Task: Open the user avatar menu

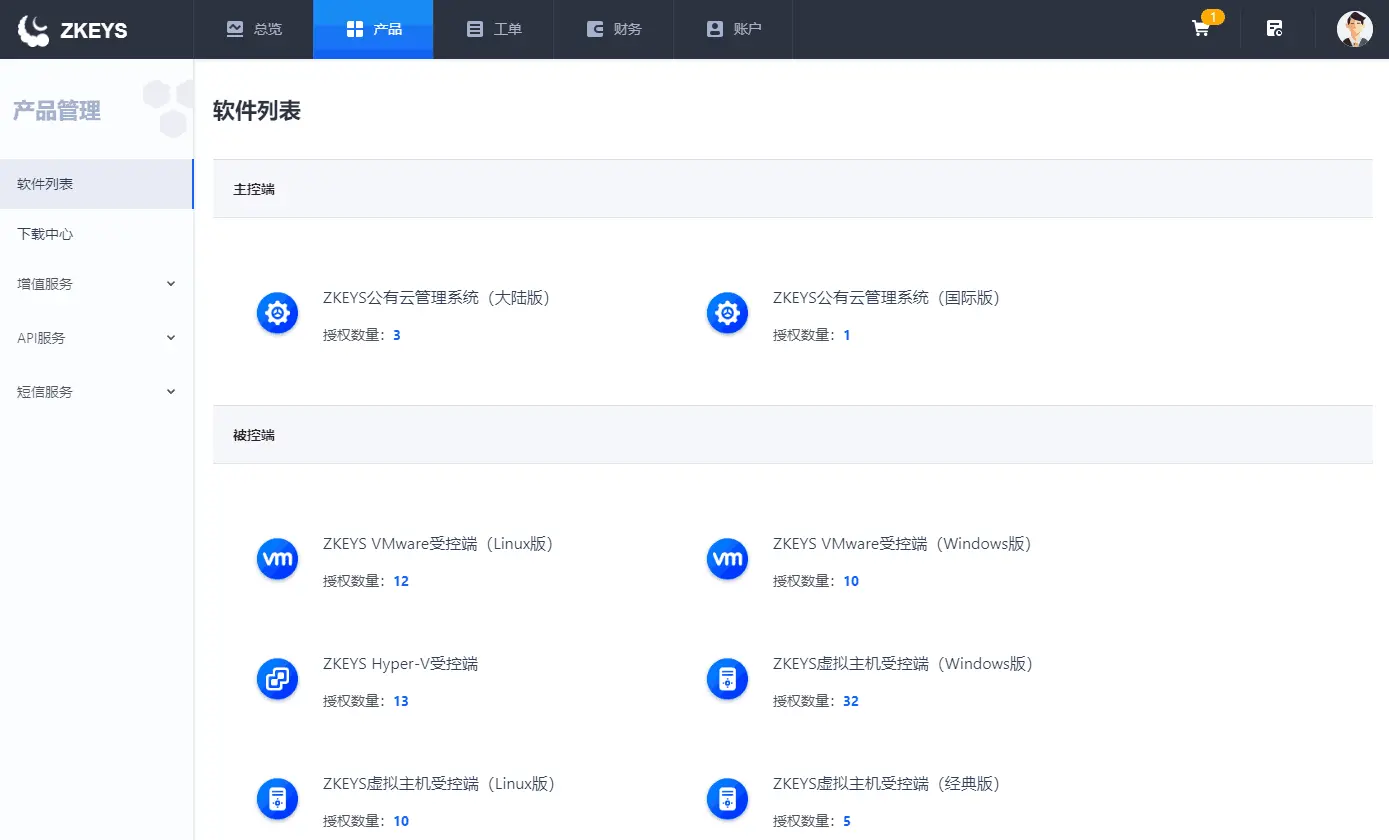Action: pos(1354,29)
